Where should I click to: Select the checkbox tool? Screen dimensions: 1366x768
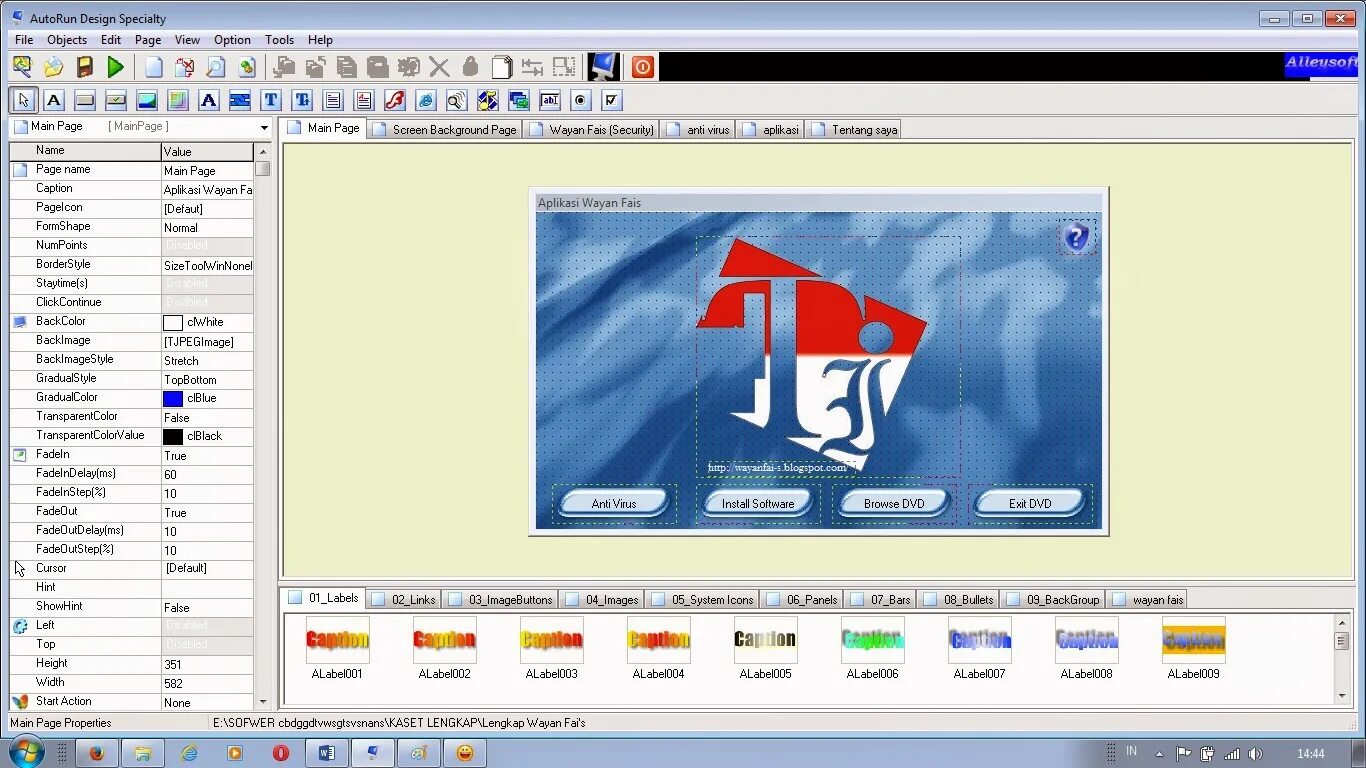click(611, 100)
